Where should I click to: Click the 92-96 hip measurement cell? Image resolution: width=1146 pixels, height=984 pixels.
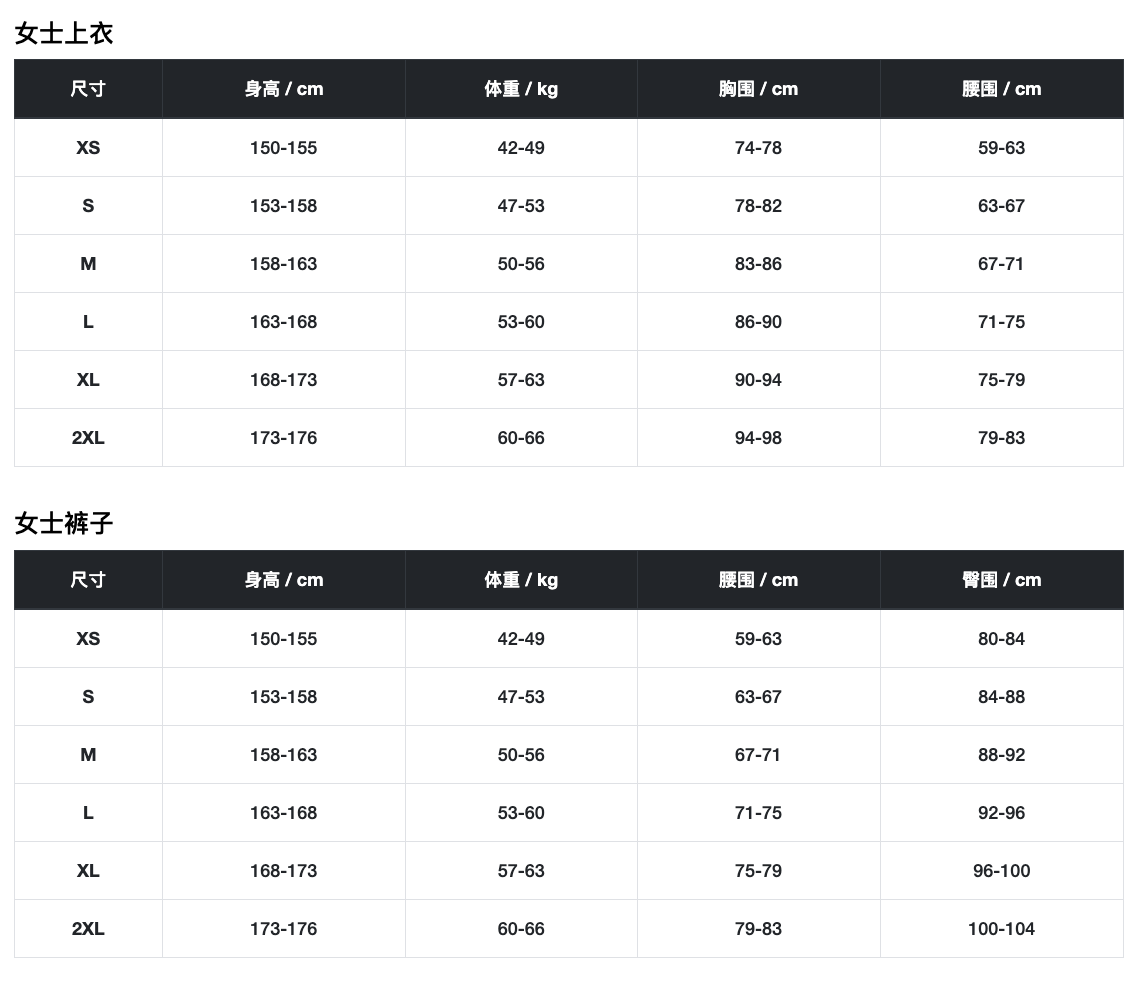[1001, 813]
